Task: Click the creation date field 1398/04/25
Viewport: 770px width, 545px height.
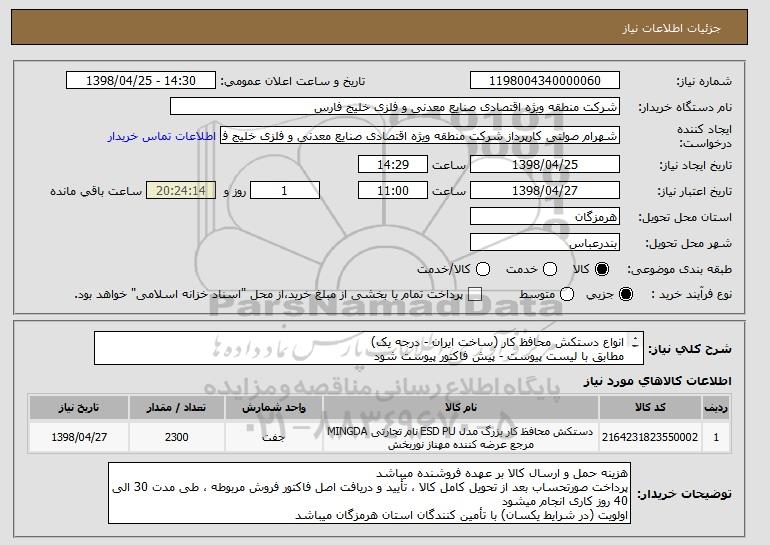Action: 545,164
